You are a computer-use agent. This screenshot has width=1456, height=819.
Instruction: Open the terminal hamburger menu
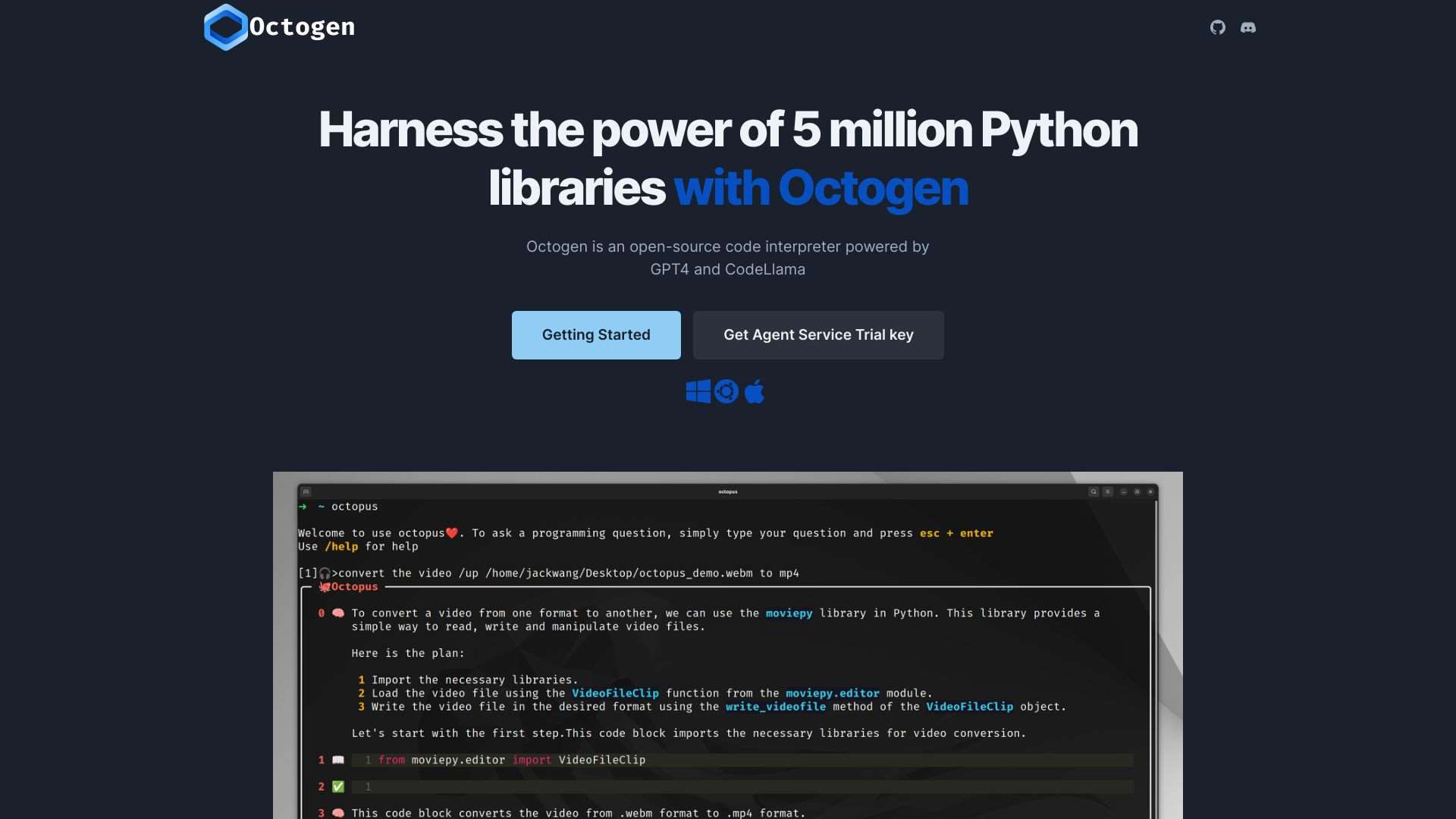(x=1109, y=491)
